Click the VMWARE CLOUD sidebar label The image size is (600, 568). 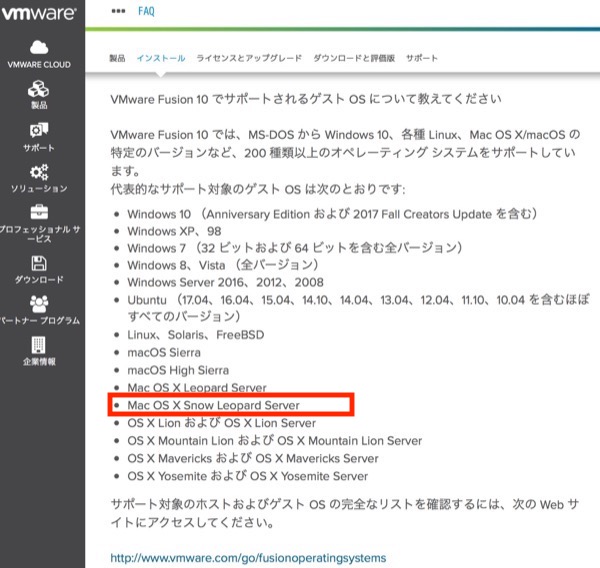coord(39,64)
